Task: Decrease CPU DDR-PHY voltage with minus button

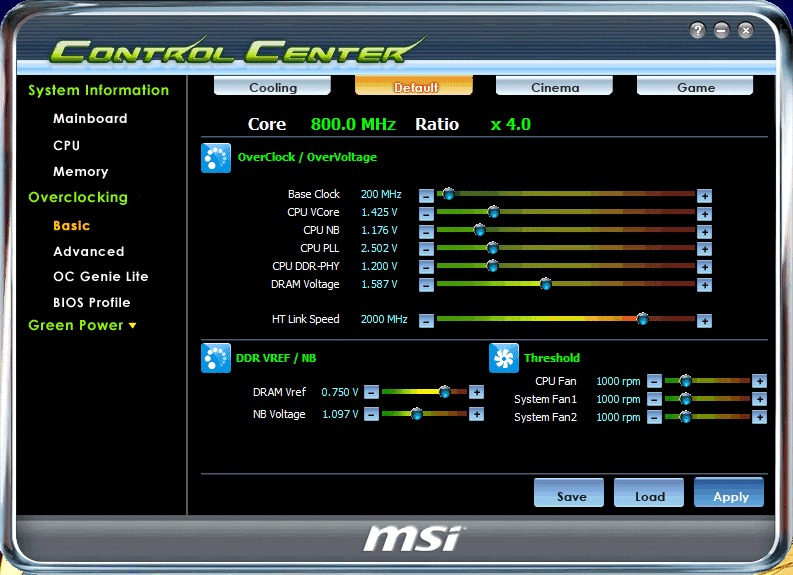Action: click(426, 267)
